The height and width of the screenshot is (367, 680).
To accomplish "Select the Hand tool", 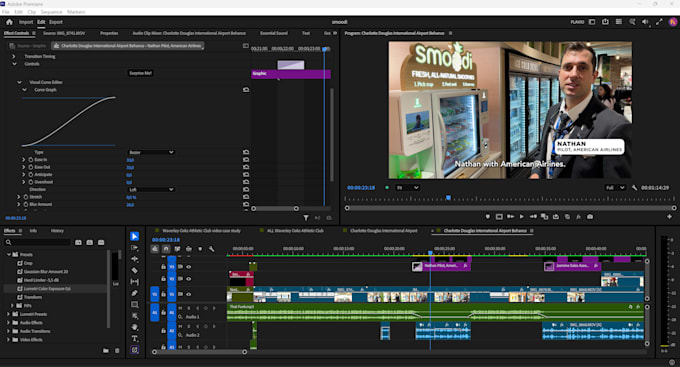I will coord(134,327).
